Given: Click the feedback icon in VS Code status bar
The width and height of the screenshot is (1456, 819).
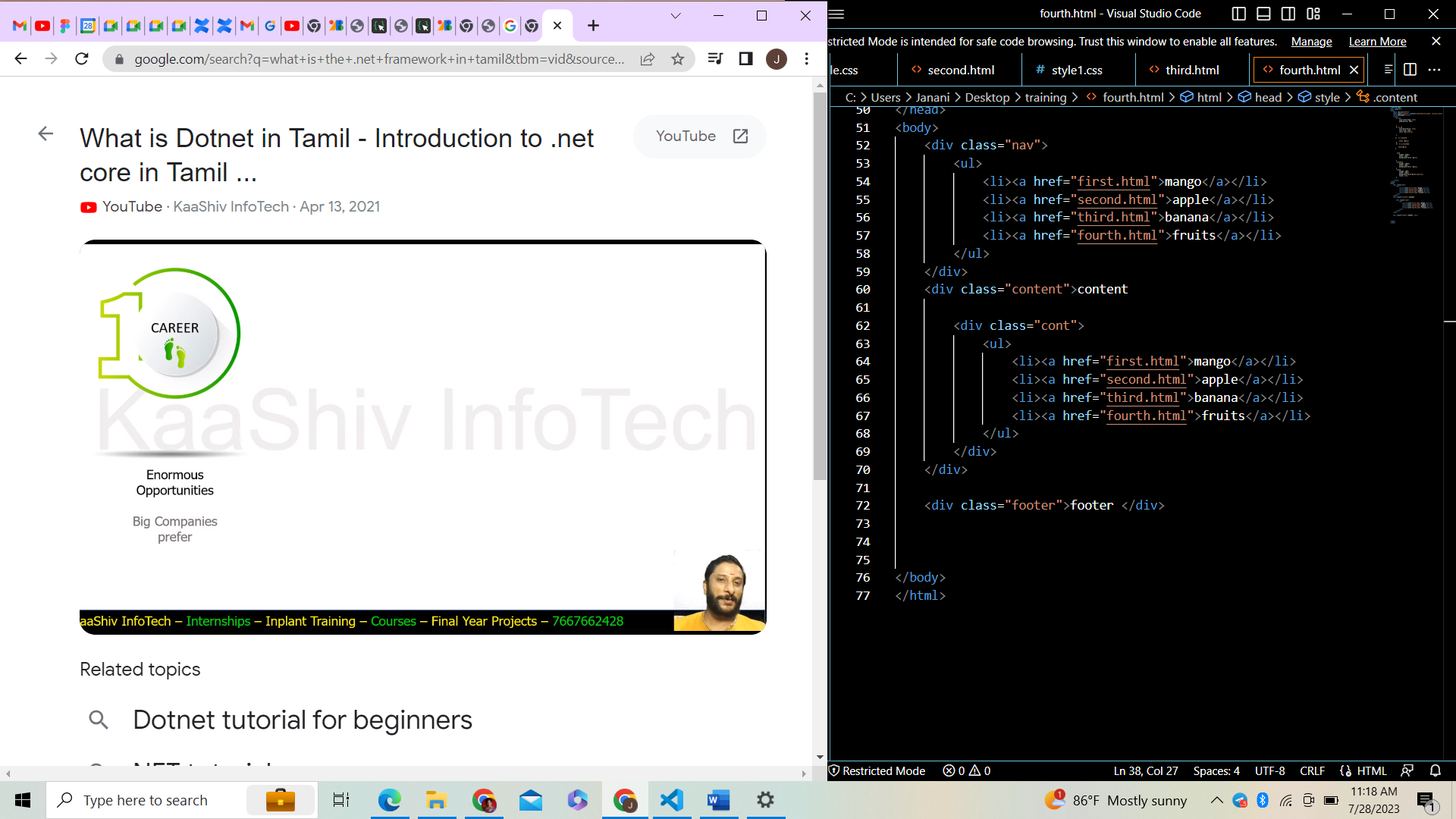Looking at the screenshot, I should coord(1407,771).
